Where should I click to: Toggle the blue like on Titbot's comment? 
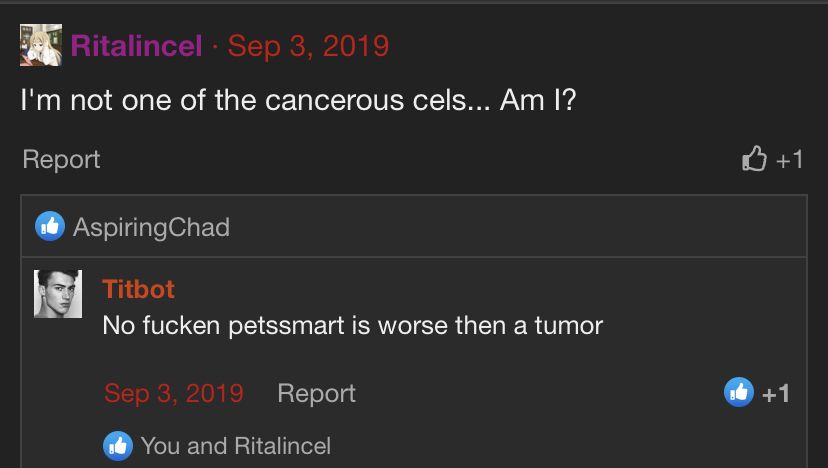click(x=739, y=392)
